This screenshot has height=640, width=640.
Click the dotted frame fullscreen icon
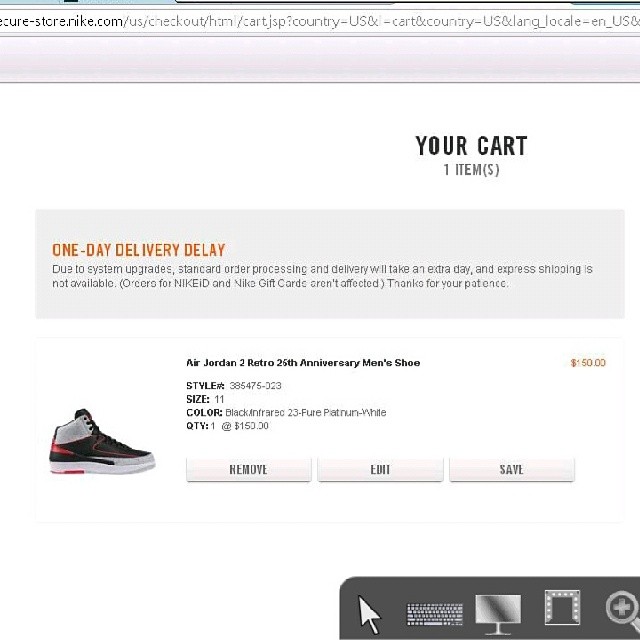click(562, 607)
